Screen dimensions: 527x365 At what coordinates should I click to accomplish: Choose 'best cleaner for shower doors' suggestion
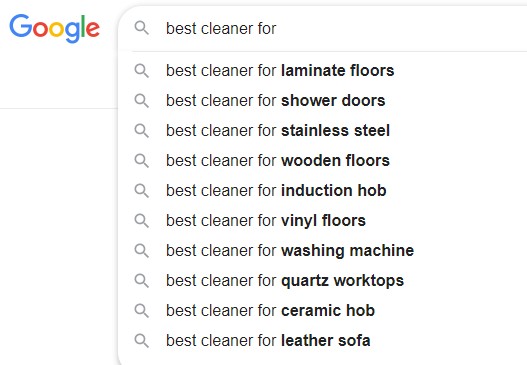323,100
